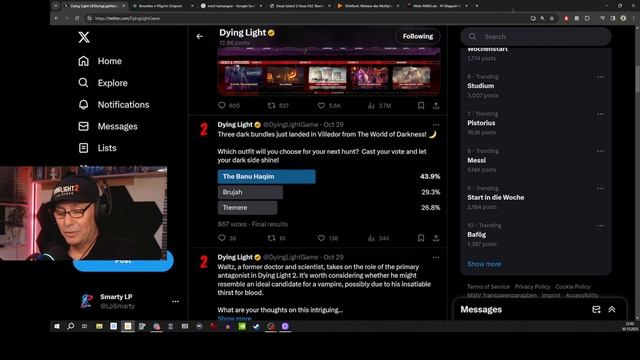Bookmark the top post with image banner
The width and height of the screenshot is (640, 360).
pos(421,105)
